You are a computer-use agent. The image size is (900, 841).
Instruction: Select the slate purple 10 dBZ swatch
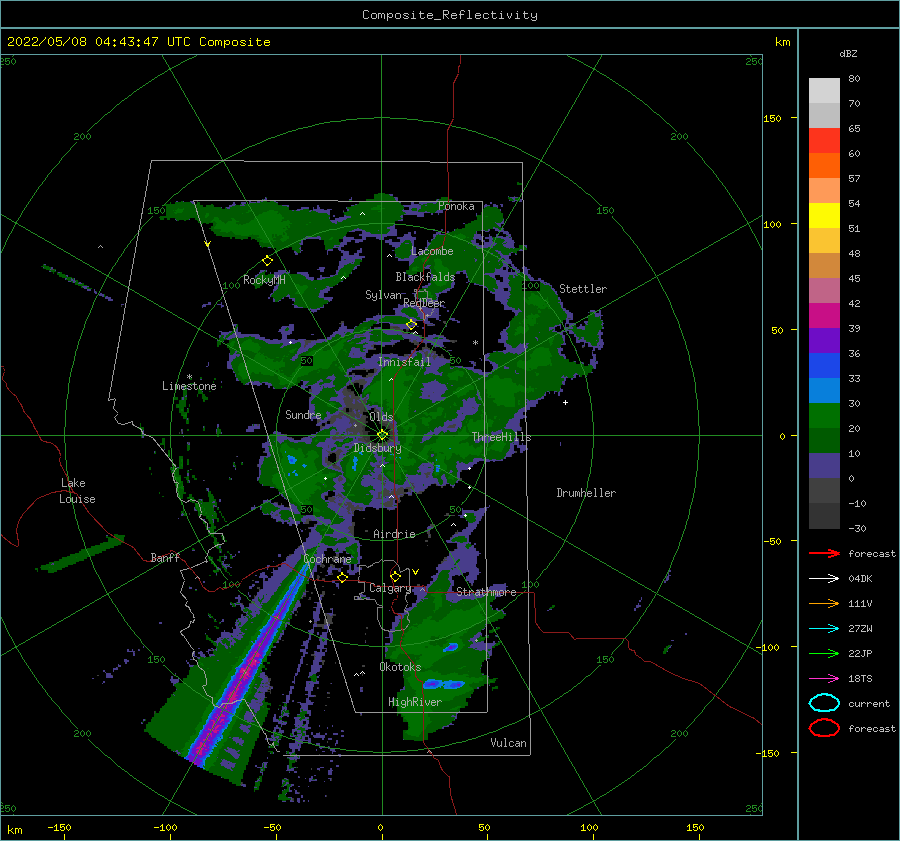click(824, 466)
